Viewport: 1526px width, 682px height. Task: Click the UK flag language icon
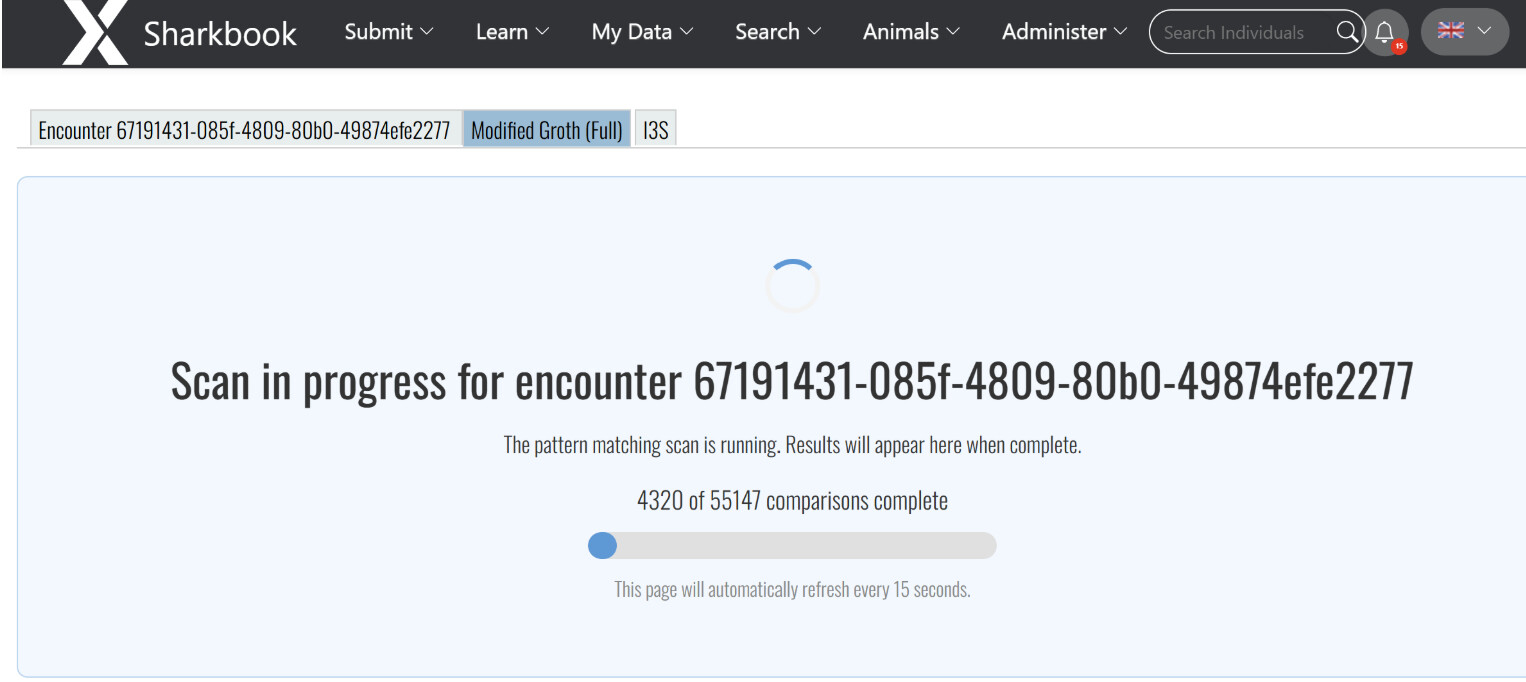(x=1450, y=31)
